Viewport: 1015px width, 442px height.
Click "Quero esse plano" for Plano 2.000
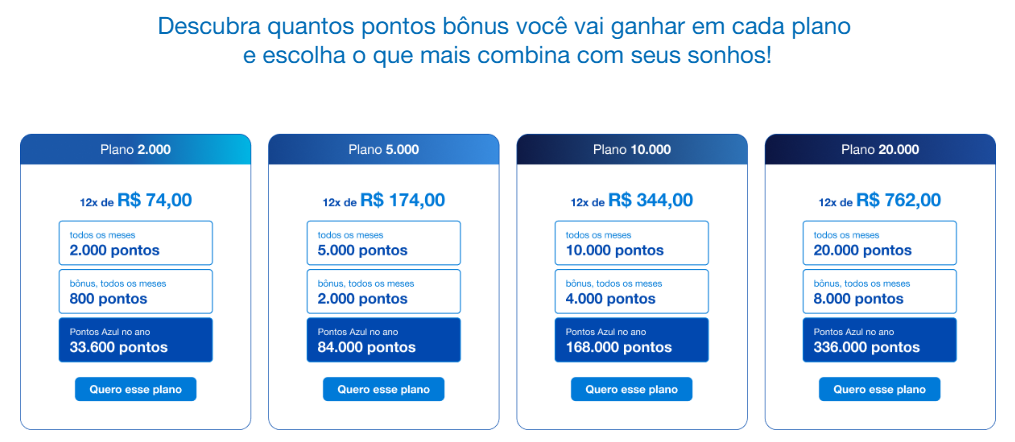tap(135, 389)
